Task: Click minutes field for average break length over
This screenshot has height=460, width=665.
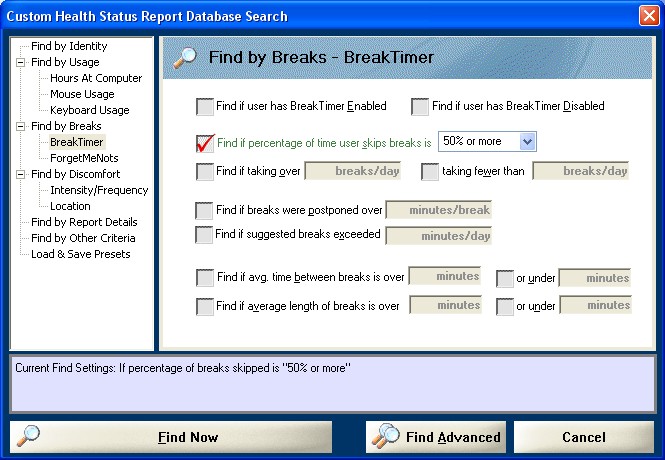Action: [445, 305]
